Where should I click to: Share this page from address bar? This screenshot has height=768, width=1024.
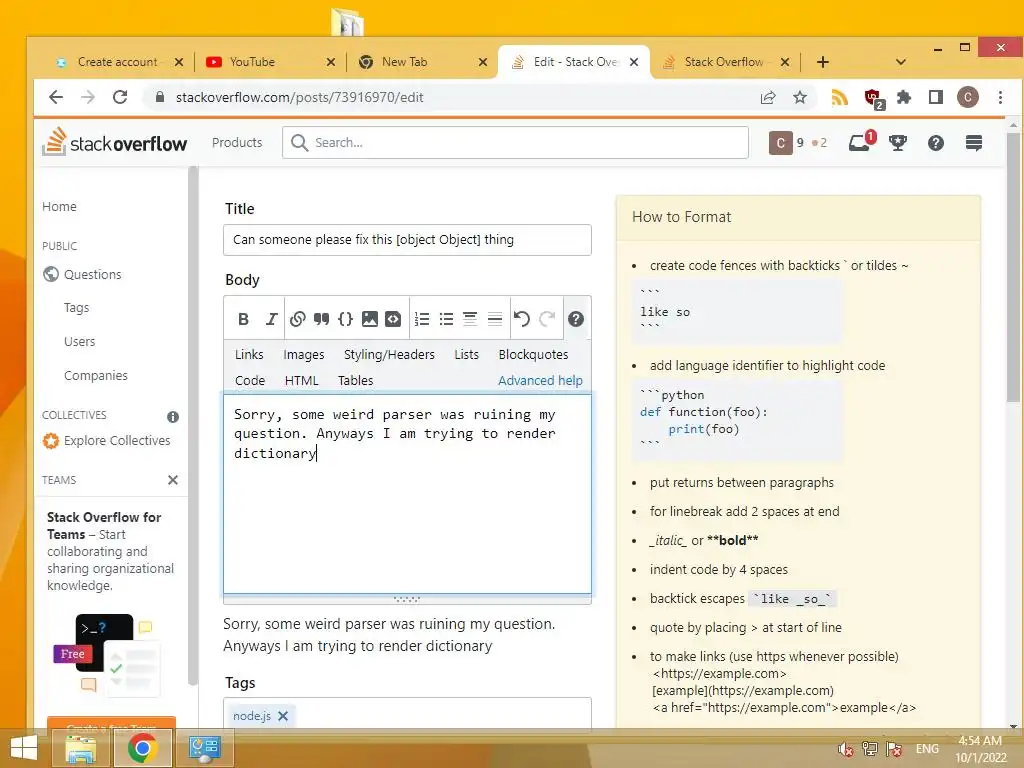click(768, 97)
